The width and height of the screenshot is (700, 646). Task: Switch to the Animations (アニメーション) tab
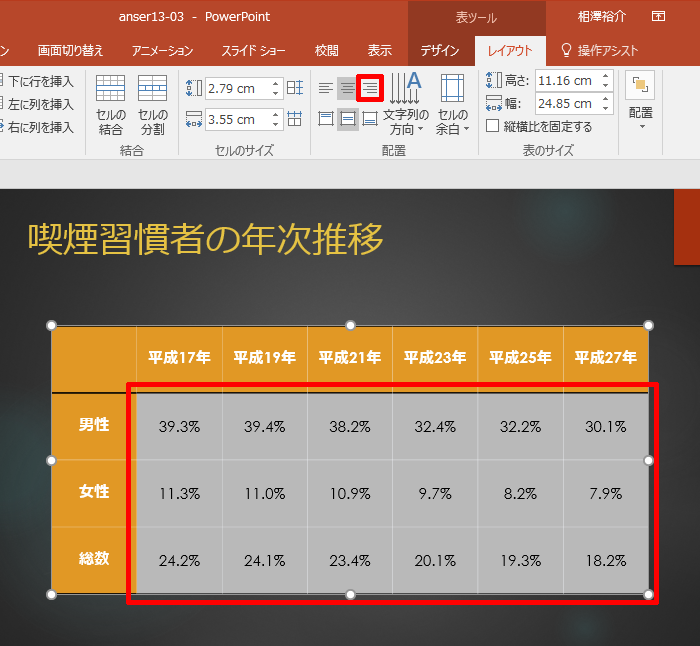coord(162,50)
